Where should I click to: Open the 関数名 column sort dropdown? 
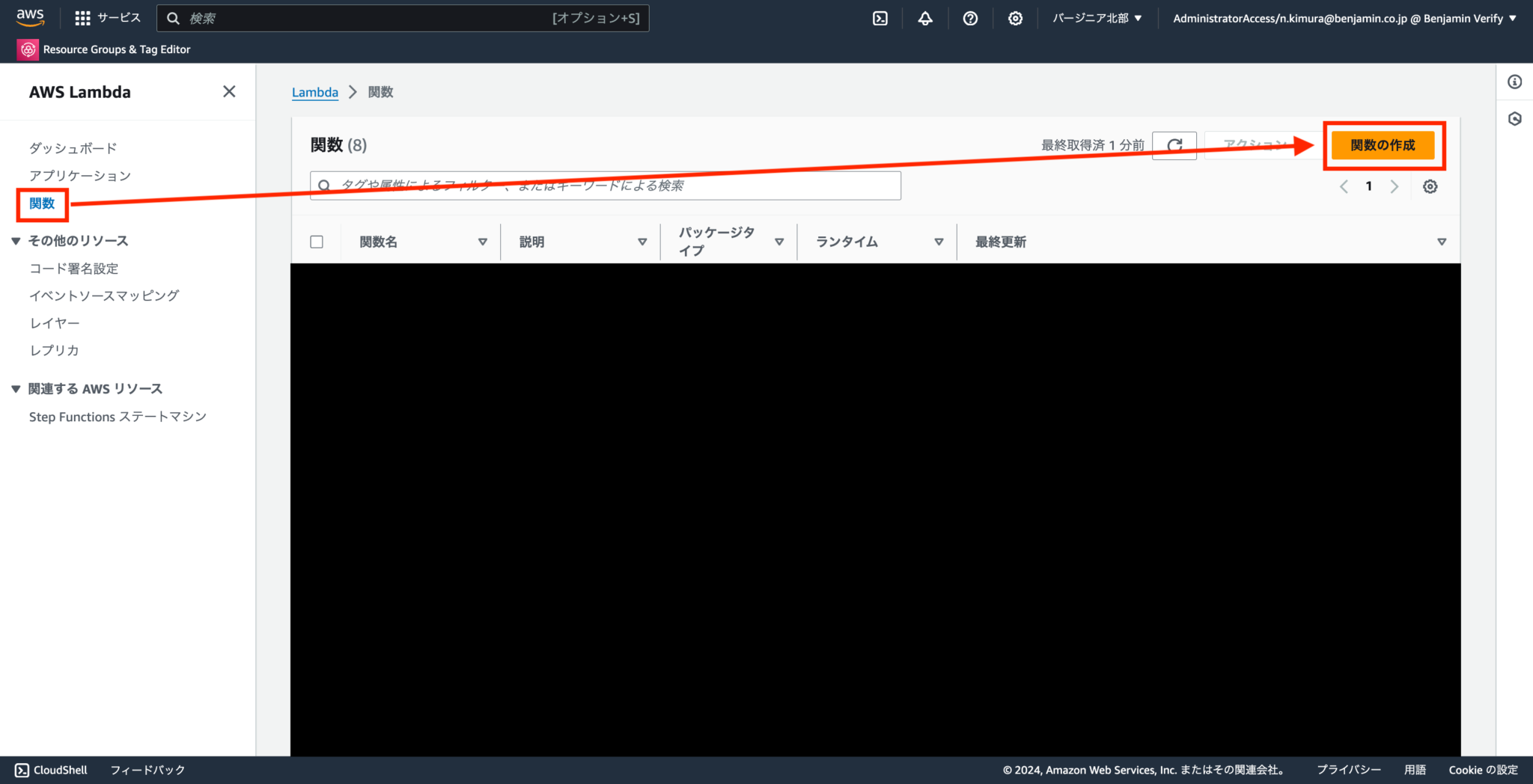pyautogui.click(x=483, y=242)
